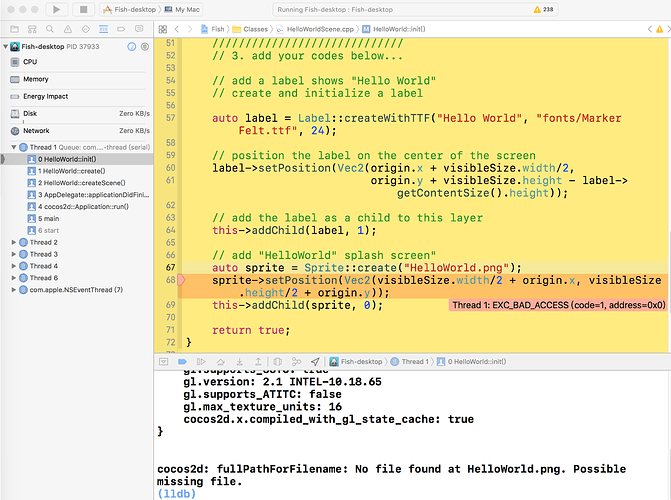Select stack frame 4 cocos2d::Application::run()
671x500 pixels.
(x=77, y=207)
